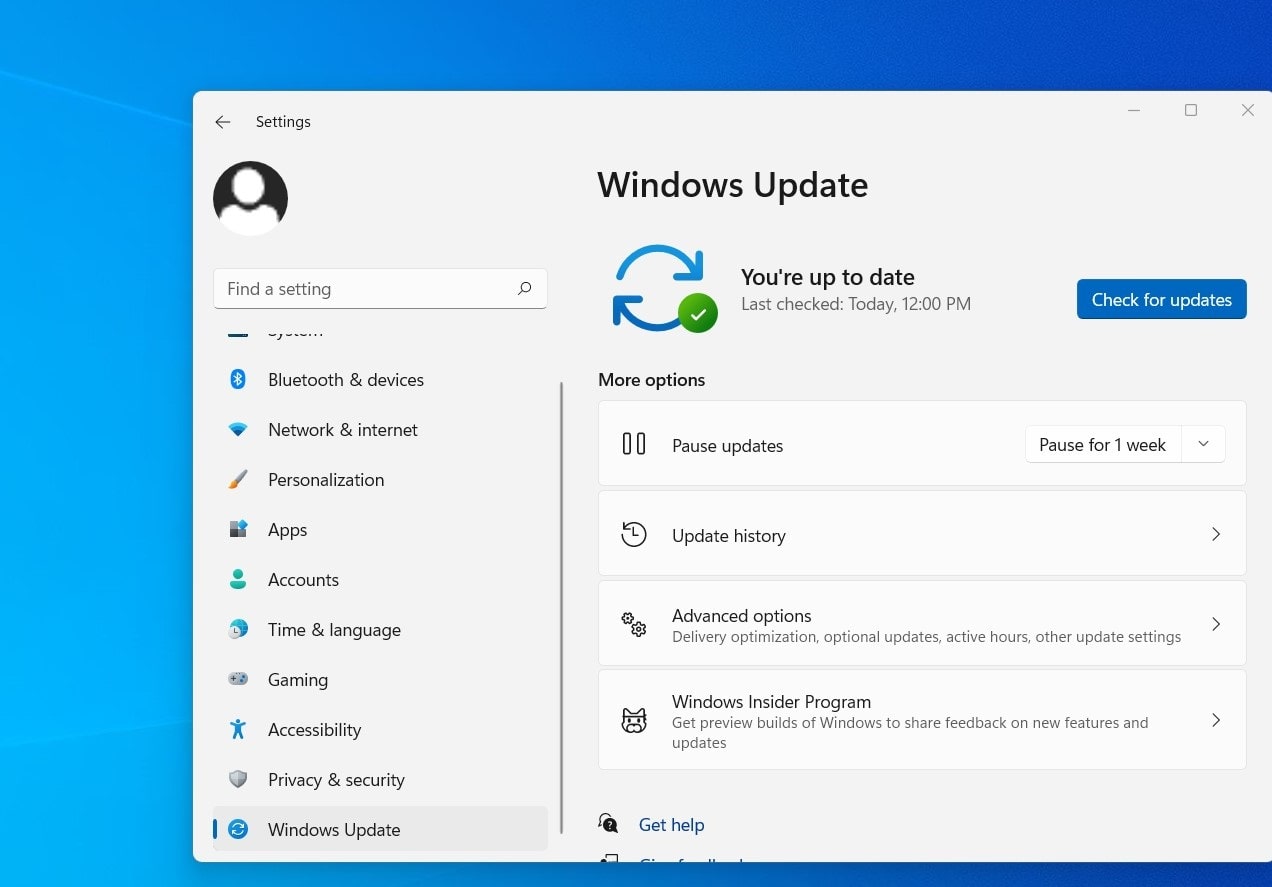
Task: Click the Pause updates pause icon
Action: pos(633,443)
